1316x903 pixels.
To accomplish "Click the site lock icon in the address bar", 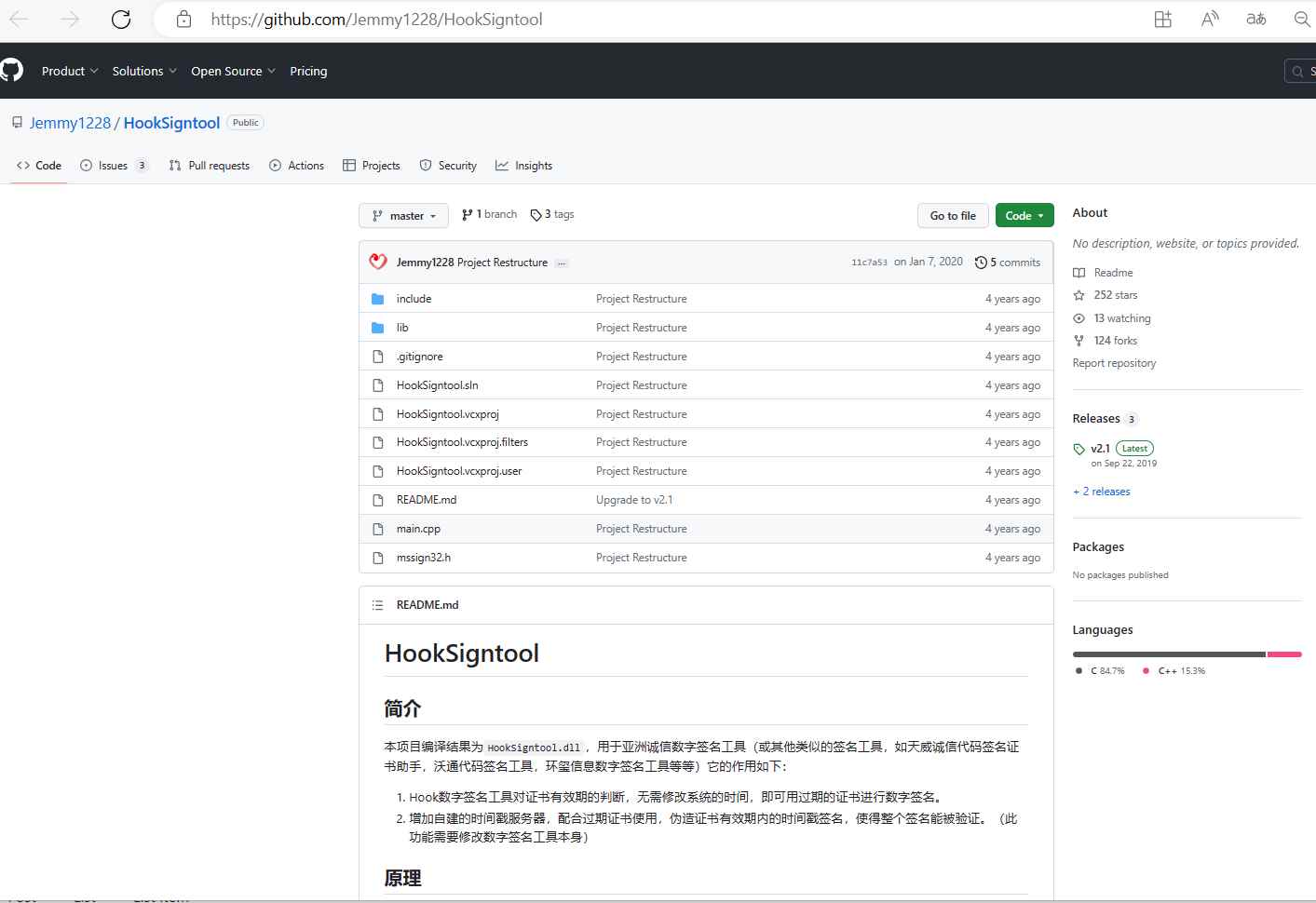I will [184, 19].
